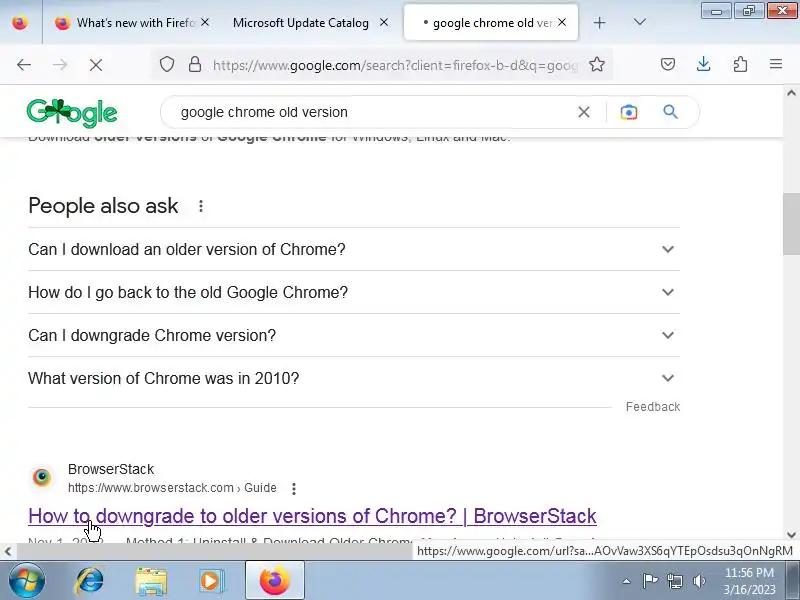The width and height of the screenshot is (800, 600).
Task: Switch to the What's new with Firefox tab
Action: pos(133,22)
